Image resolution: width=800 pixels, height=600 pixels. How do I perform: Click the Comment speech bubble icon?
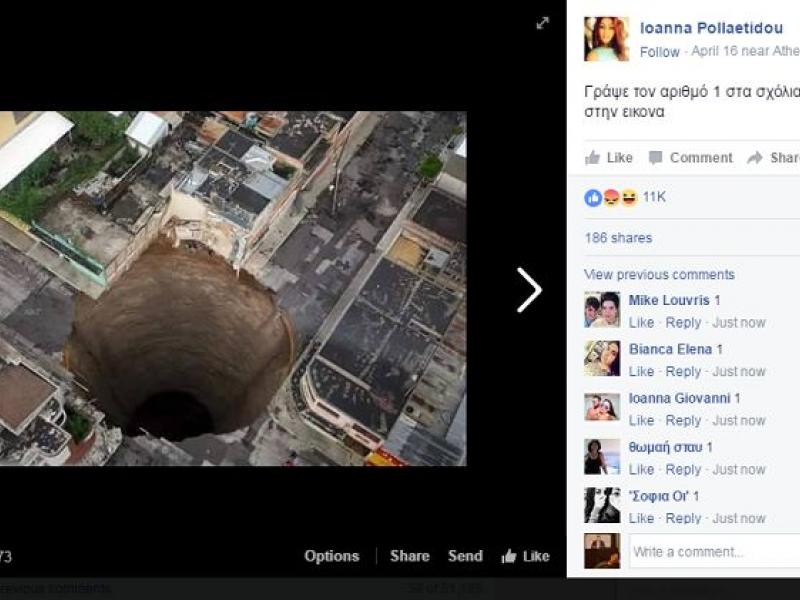(656, 158)
